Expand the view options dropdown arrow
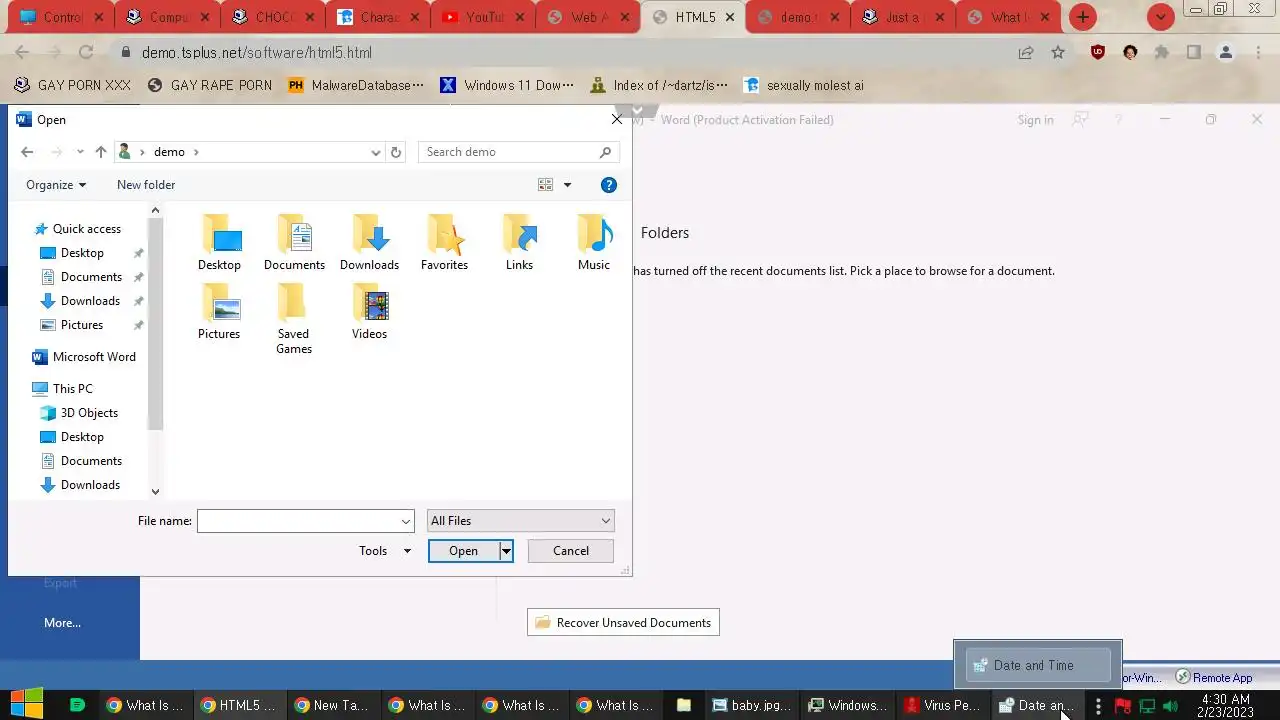The height and width of the screenshot is (720, 1280). pos(567,185)
